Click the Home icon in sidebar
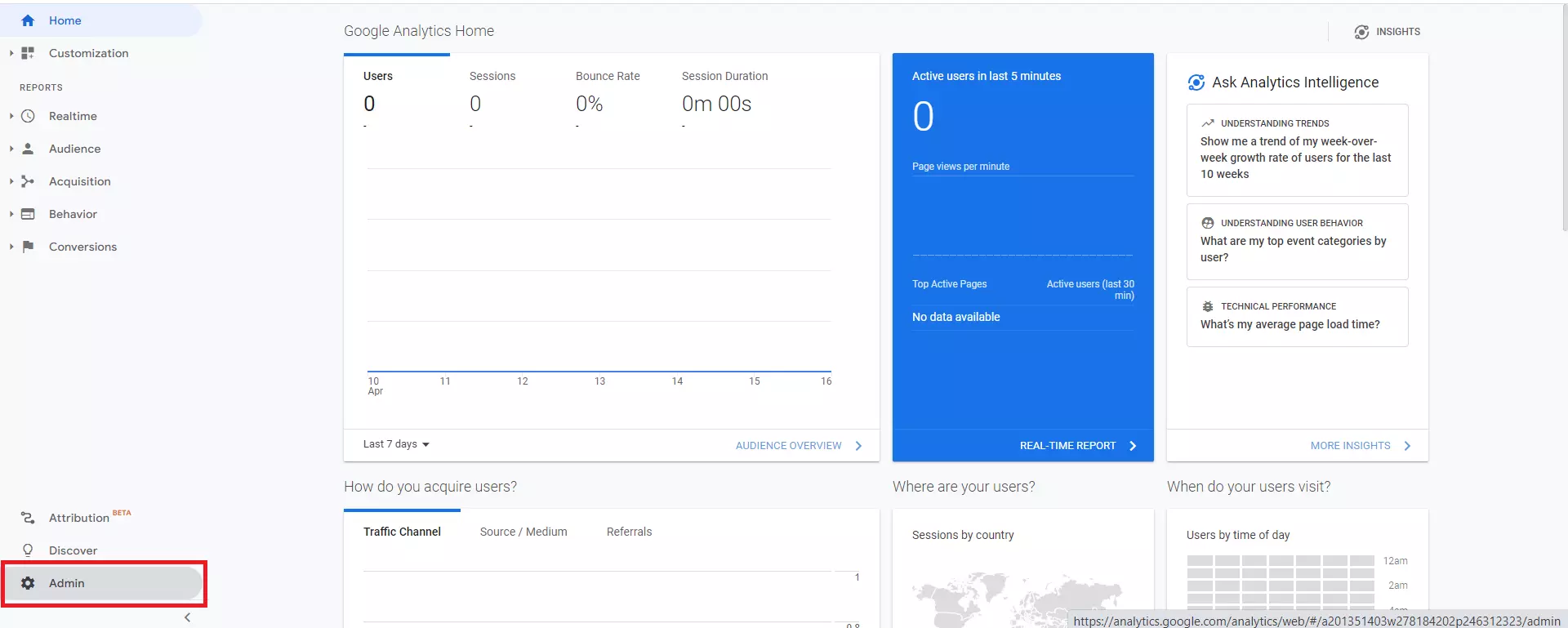 (28, 20)
